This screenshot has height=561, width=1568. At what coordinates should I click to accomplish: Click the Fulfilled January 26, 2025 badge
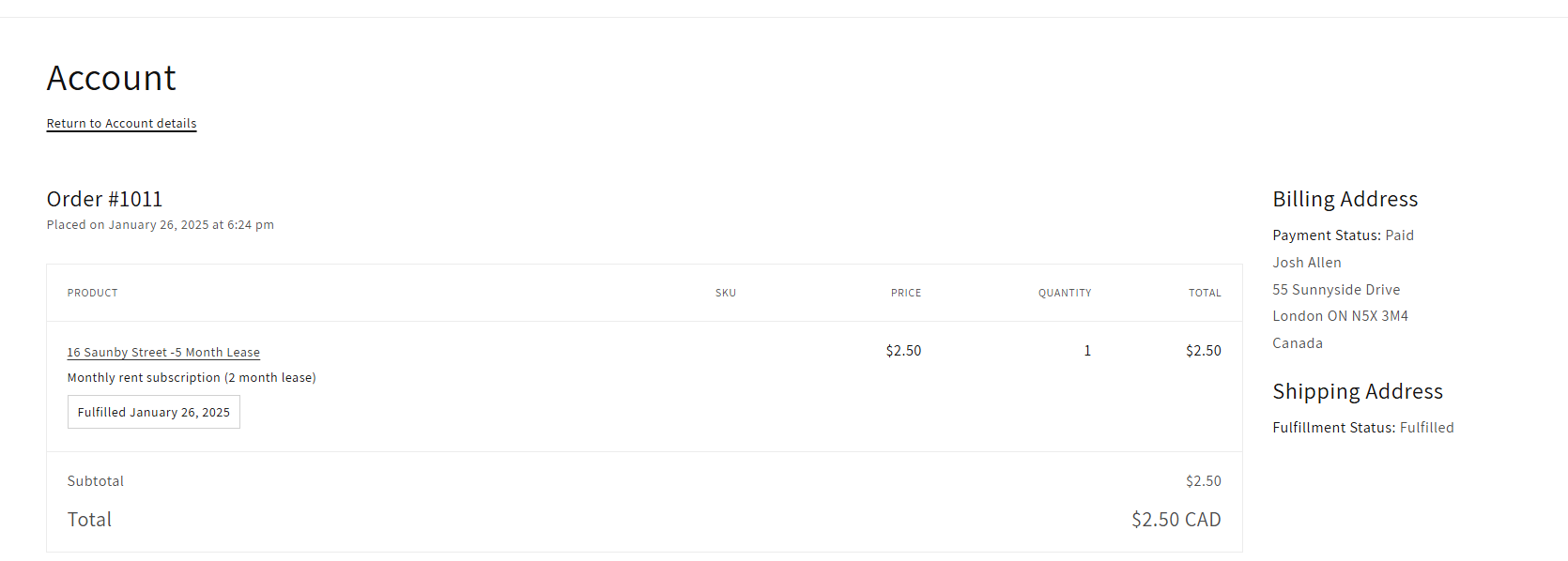tap(153, 412)
